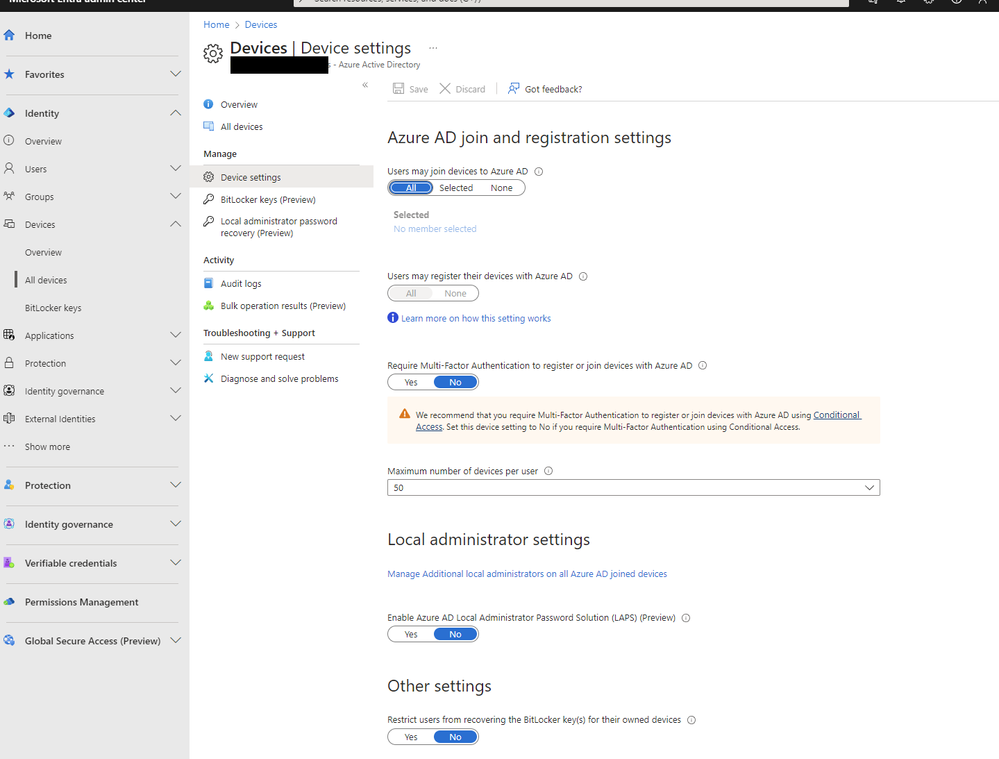The height and width of the screenshot is (759, 999).
Task: Click the External Identities icon
Action: [9, 418]
